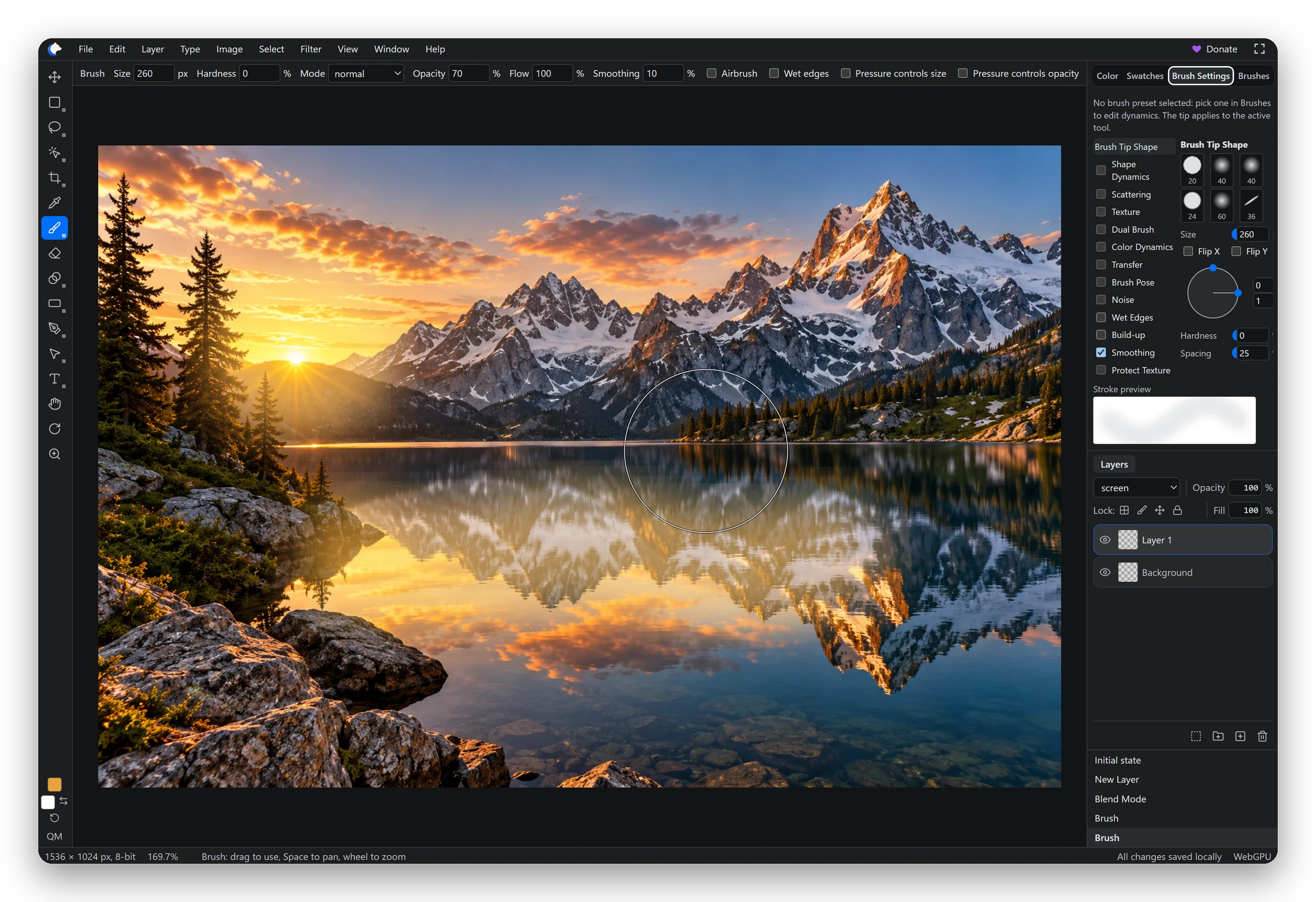Lock layer position
The image size is (1316, 902).
coord(1160,510)
